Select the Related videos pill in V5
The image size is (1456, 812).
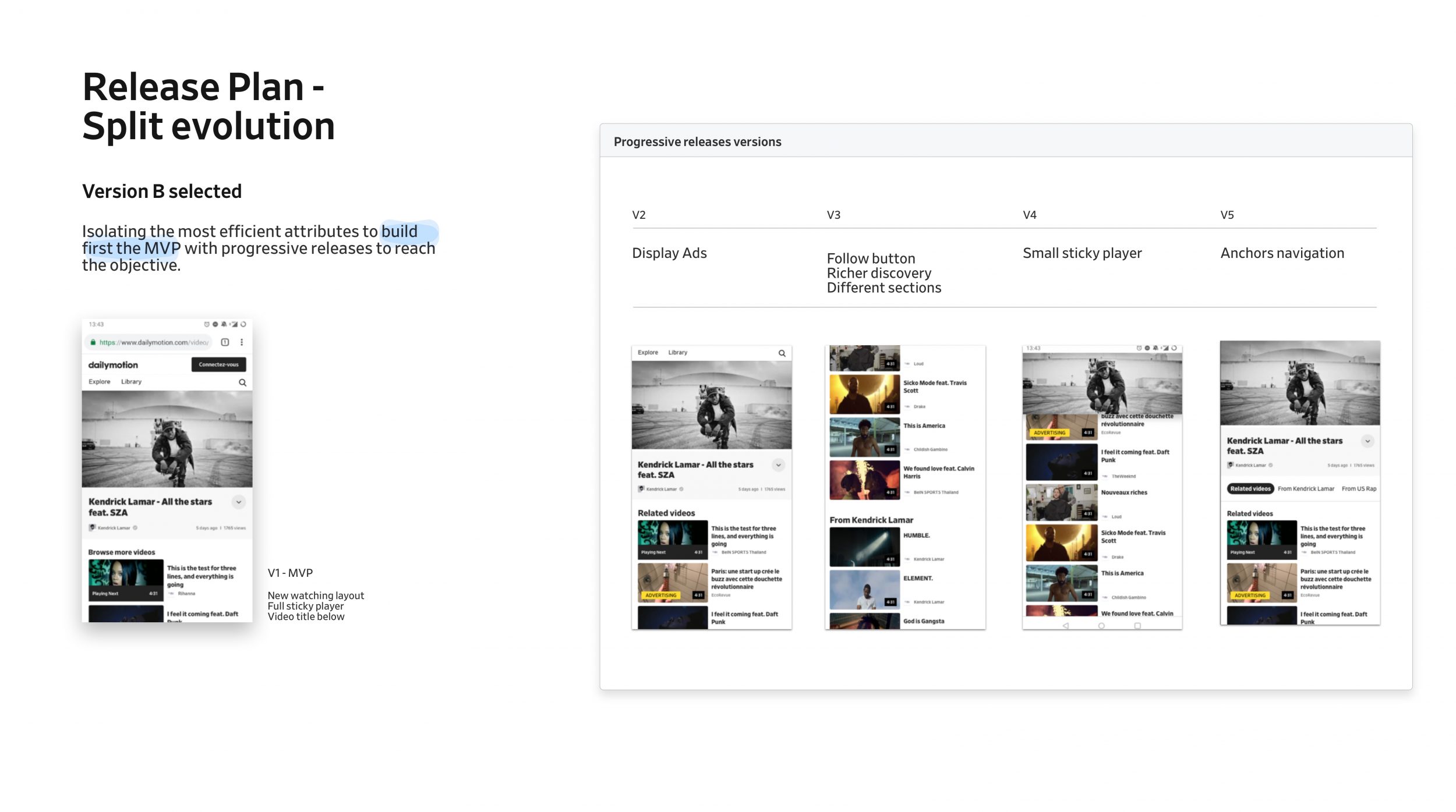click(x=1250, y=489)
